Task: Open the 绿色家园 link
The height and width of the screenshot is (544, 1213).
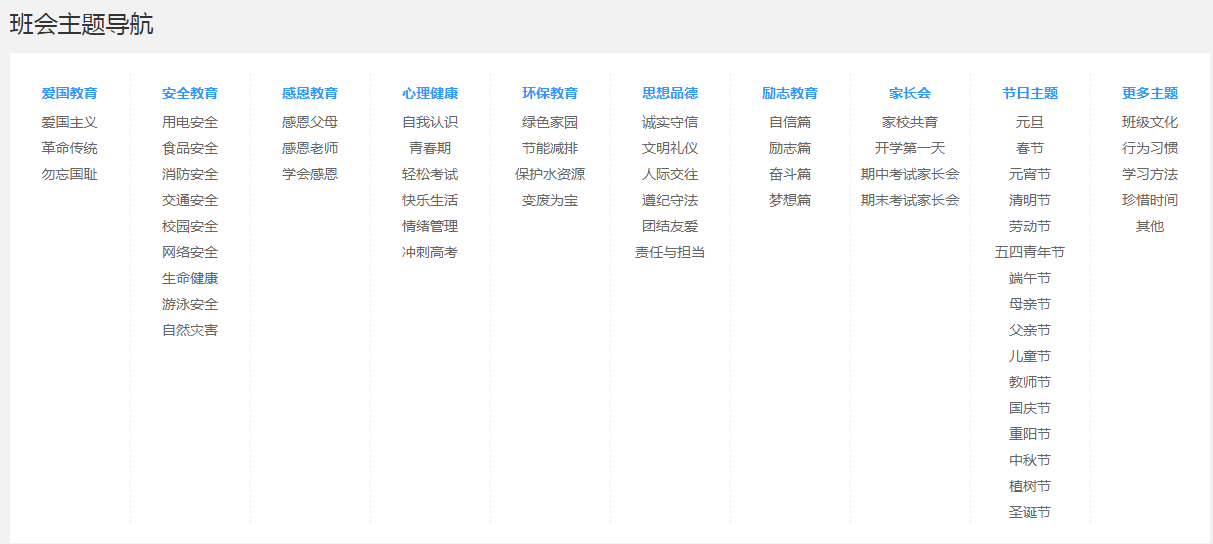Action: [x=550, y=122]
